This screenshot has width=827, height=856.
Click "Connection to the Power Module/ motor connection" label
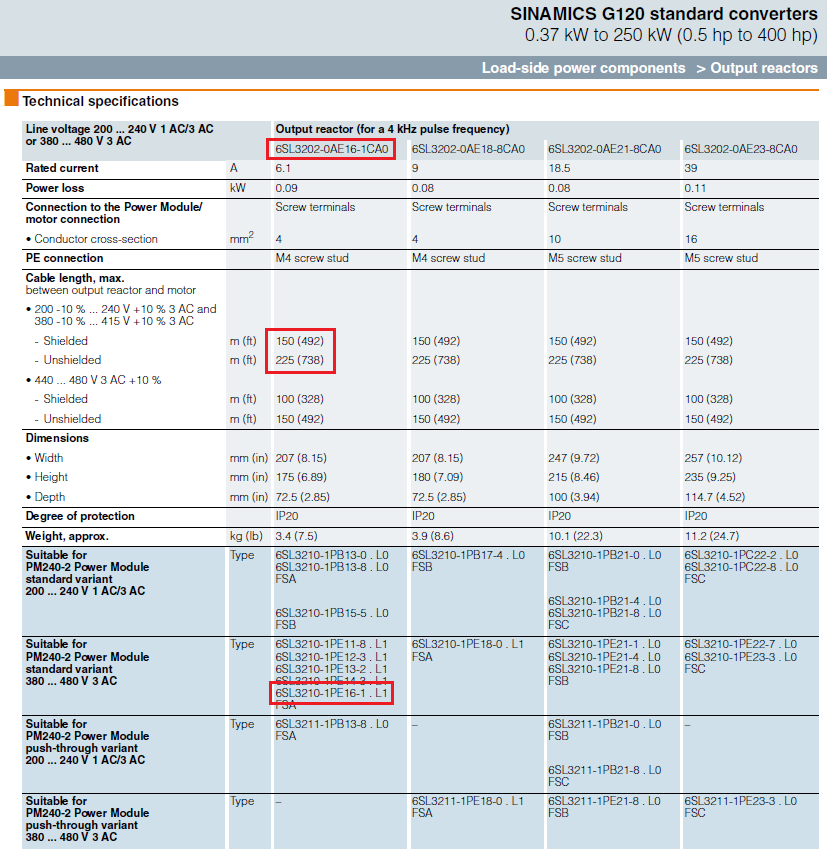[114, 213]
